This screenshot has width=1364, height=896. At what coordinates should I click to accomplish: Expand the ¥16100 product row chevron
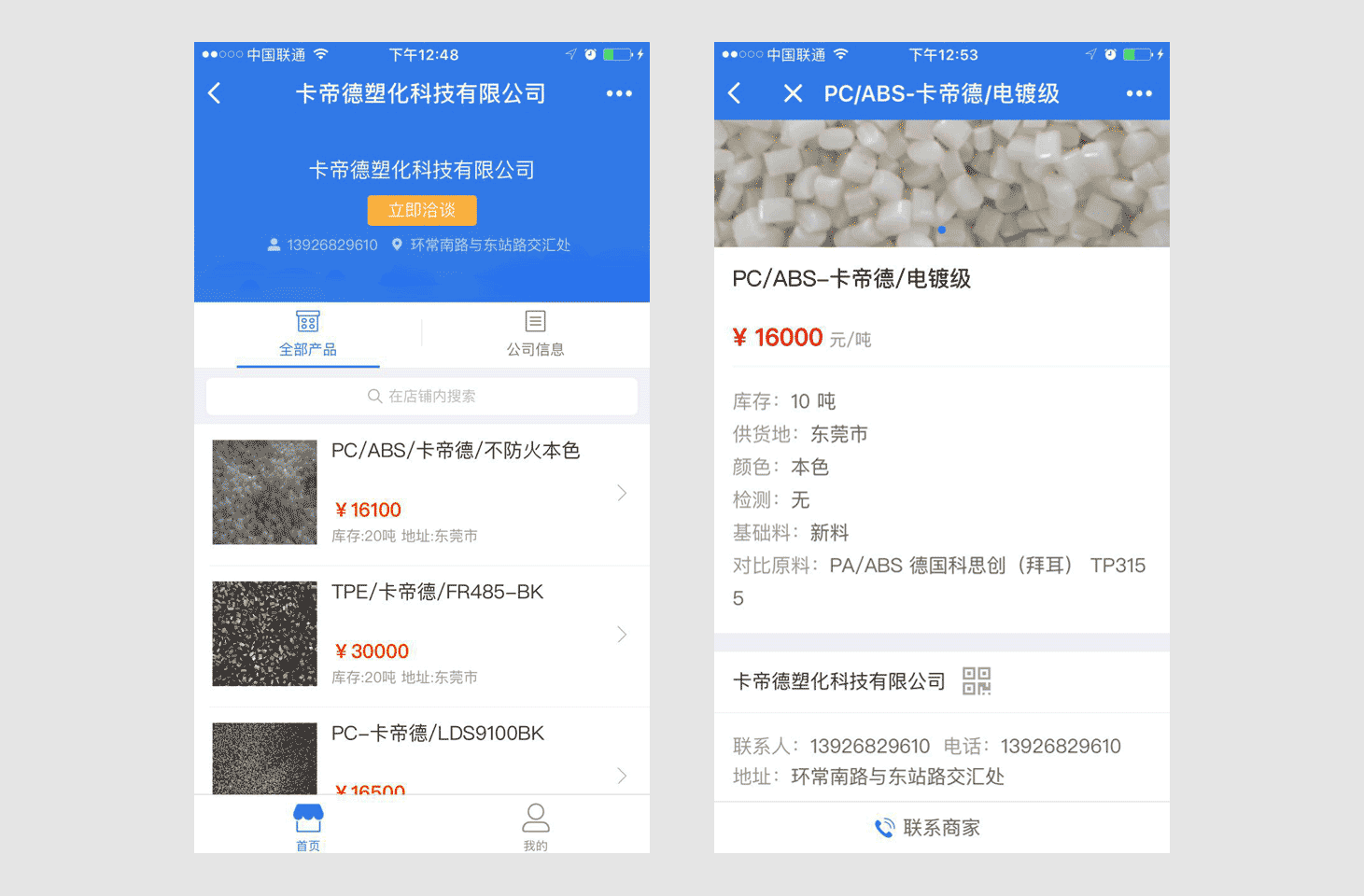pos(622,493)
